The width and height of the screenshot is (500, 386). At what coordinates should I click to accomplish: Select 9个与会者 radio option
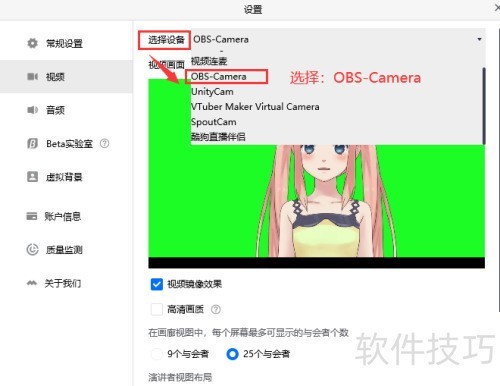(x=157, y=354)
